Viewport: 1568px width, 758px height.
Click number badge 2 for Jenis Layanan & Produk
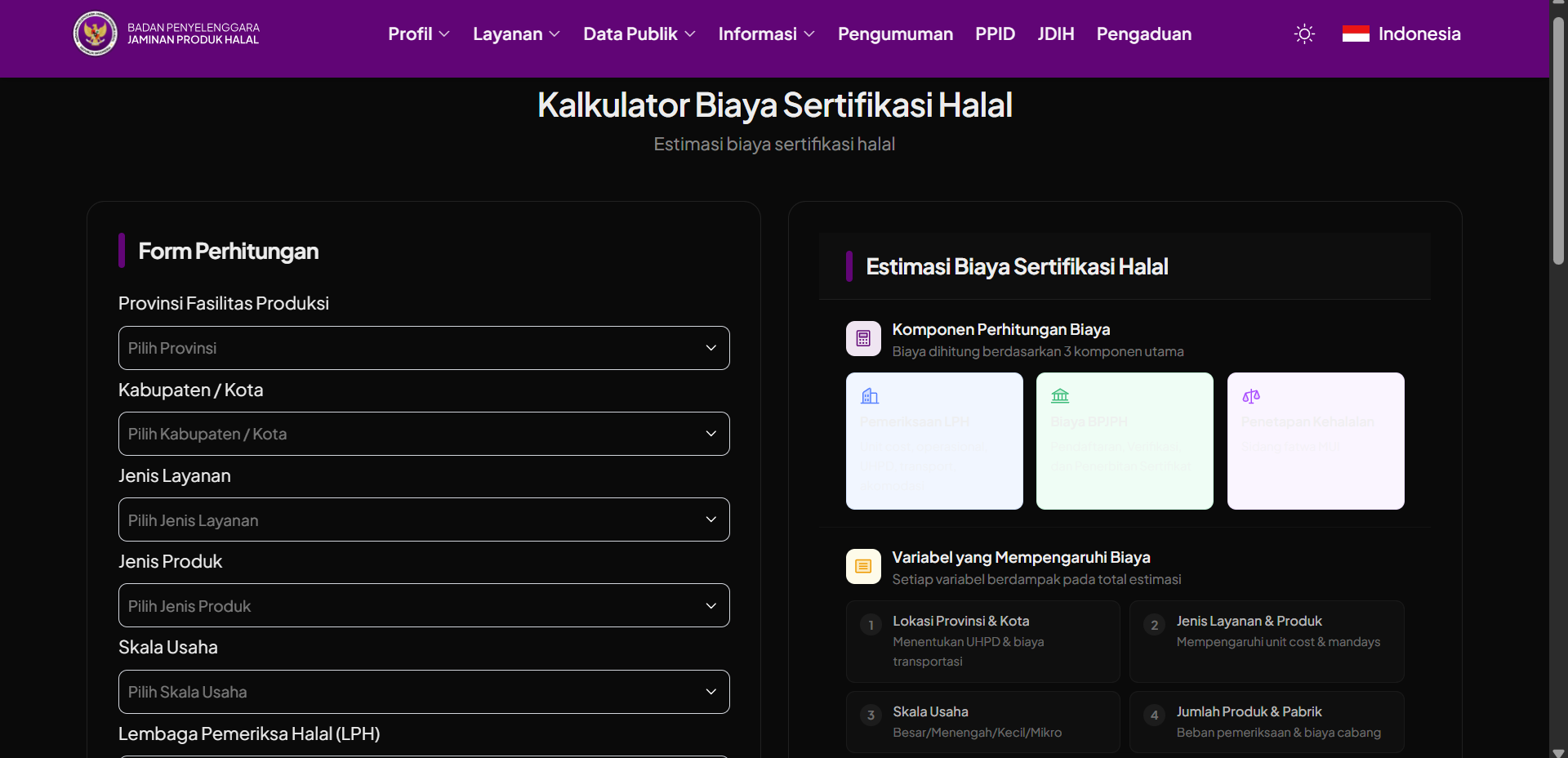[1154, 625]
